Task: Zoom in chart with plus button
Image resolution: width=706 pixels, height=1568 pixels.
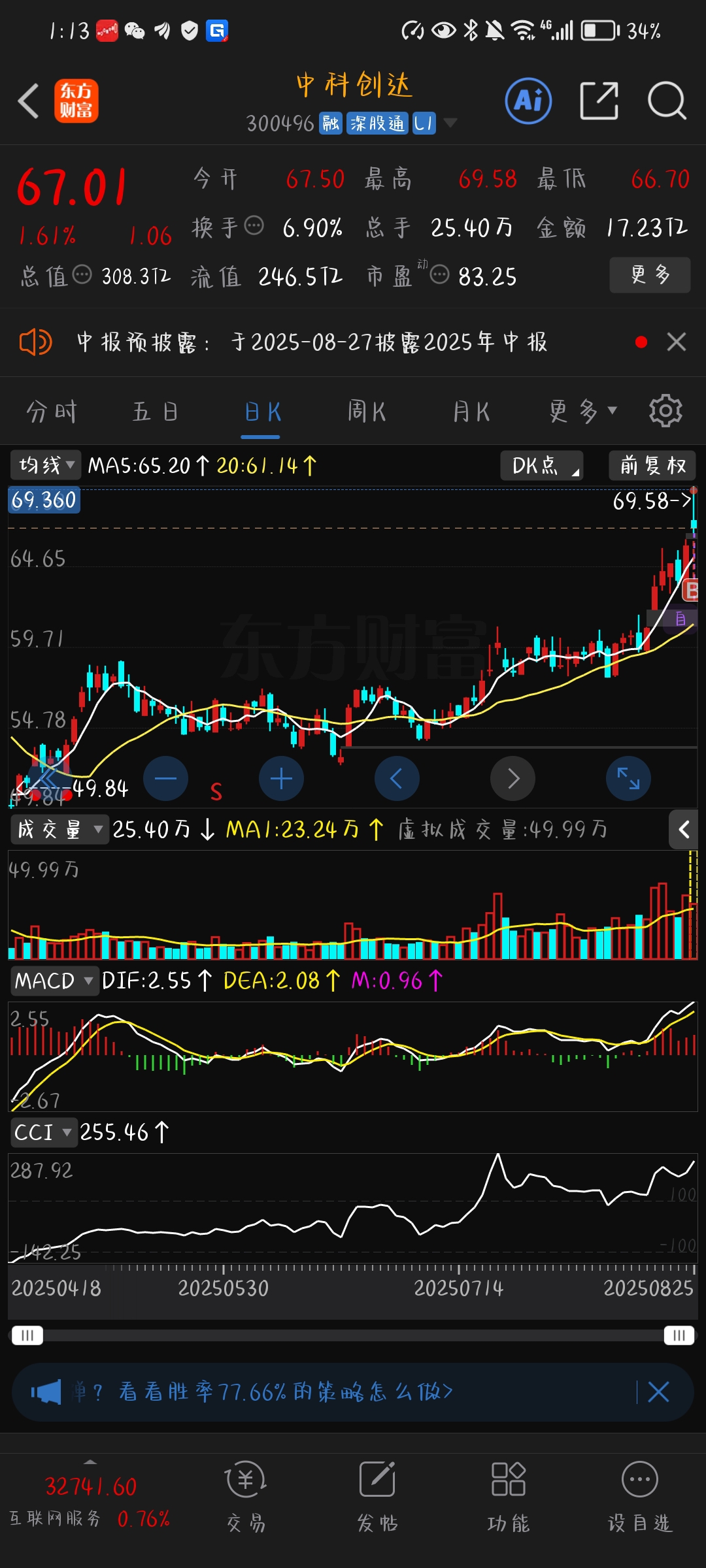Action: [281, 778]
